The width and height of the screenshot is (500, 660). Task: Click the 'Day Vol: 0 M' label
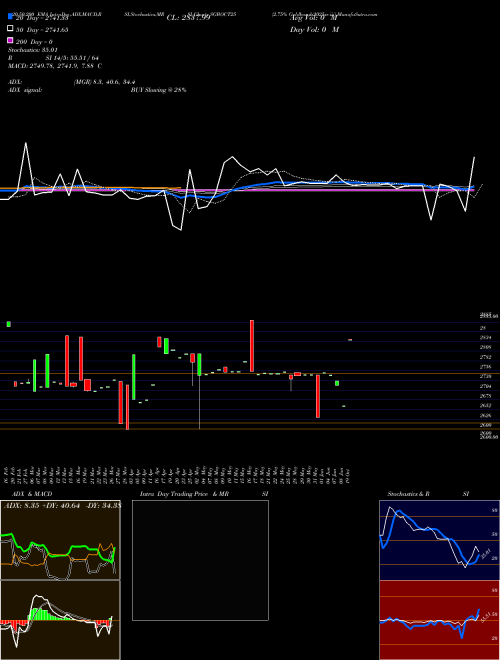click(x=314, y=29)
